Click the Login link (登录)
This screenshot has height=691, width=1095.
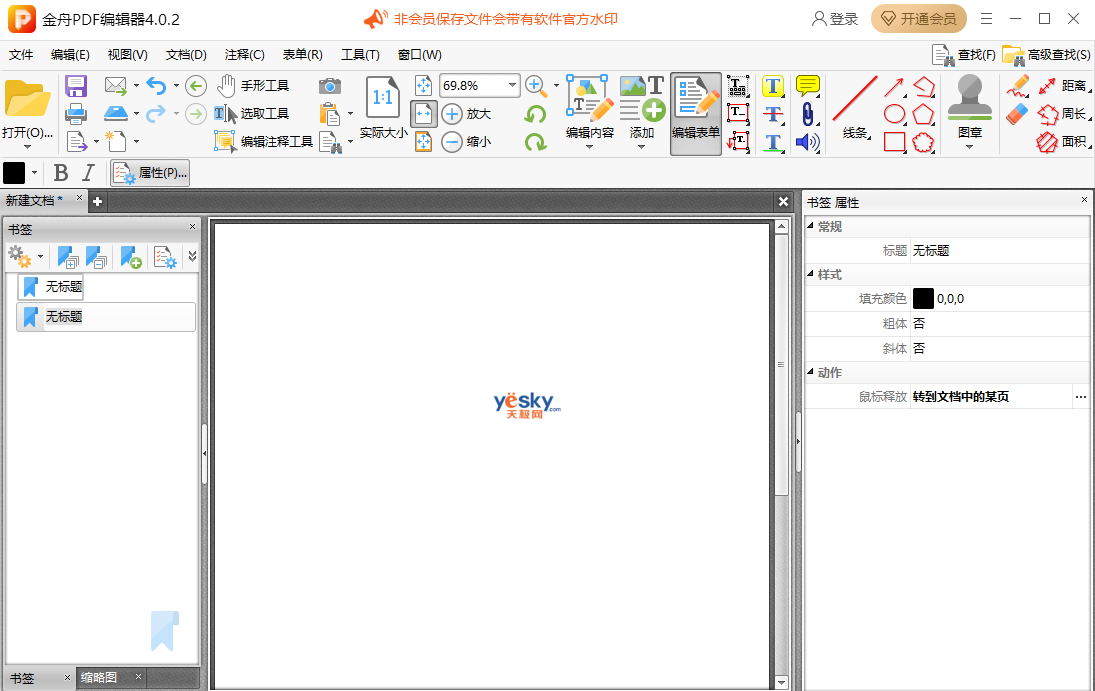[835, 19]
